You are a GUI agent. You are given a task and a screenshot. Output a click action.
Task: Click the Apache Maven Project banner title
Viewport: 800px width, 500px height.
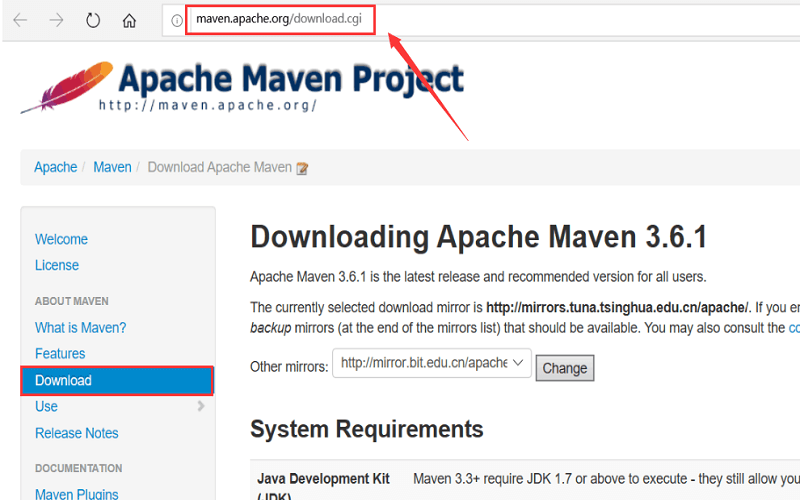[291, 79]
